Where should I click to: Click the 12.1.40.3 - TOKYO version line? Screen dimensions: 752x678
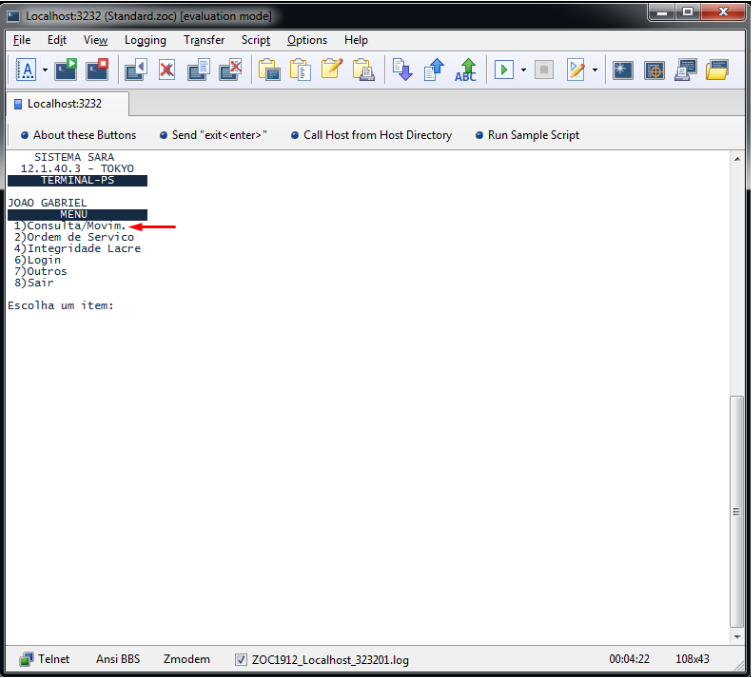(77, 169)
